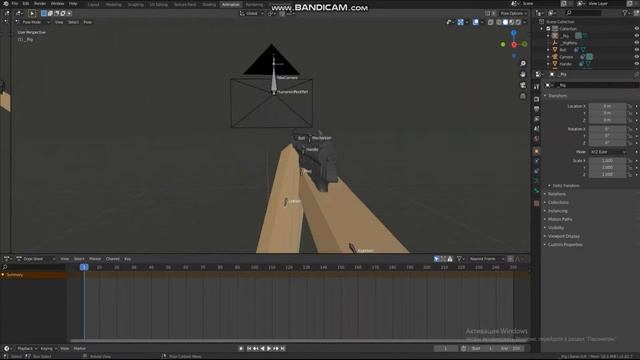The height and width of the screenshot is (360, 640).
Task: Open the Pose Options dropdown
Action: [513, 13]
